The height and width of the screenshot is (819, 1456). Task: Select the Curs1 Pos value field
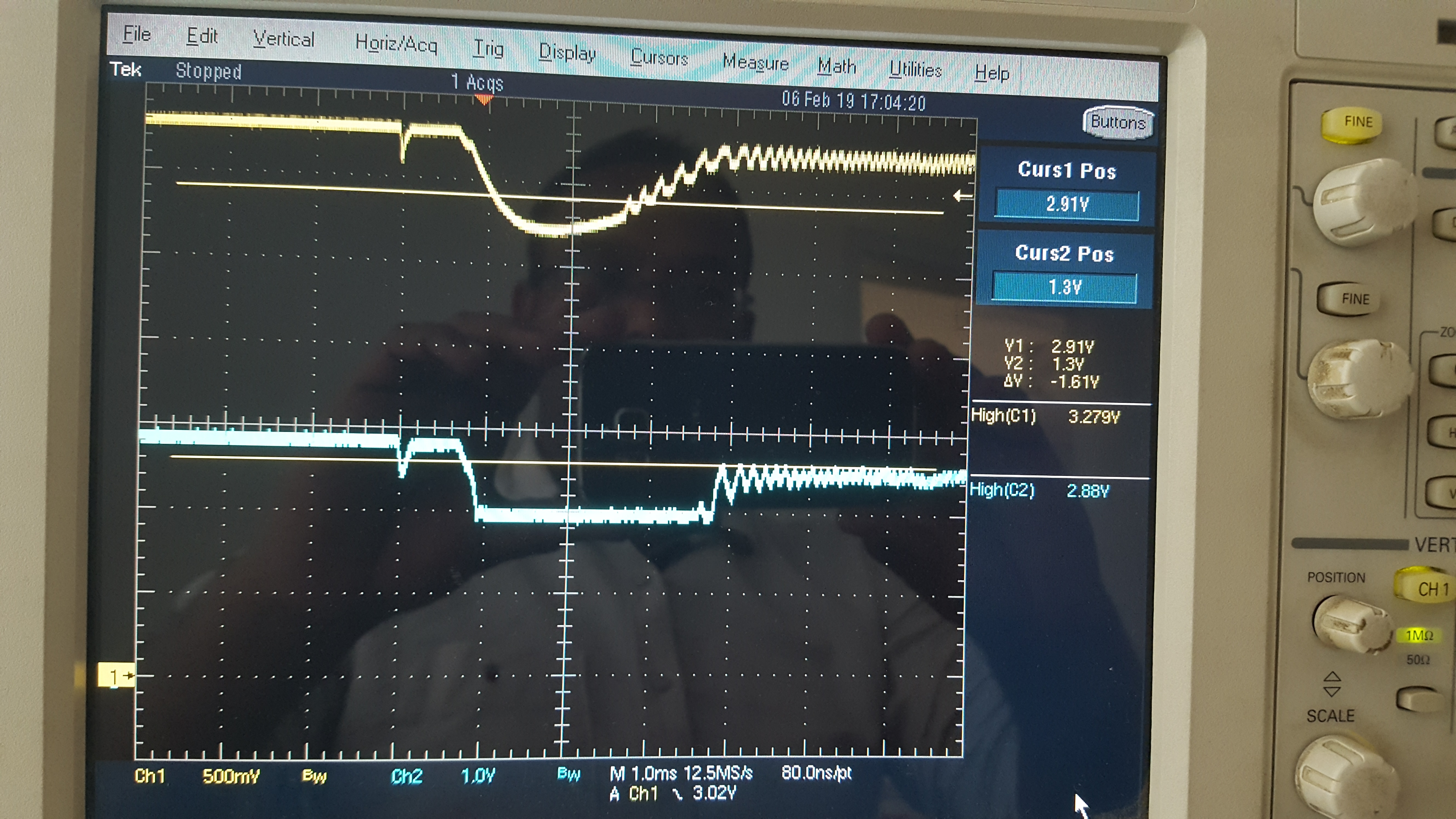click(x=1067, y=204)
